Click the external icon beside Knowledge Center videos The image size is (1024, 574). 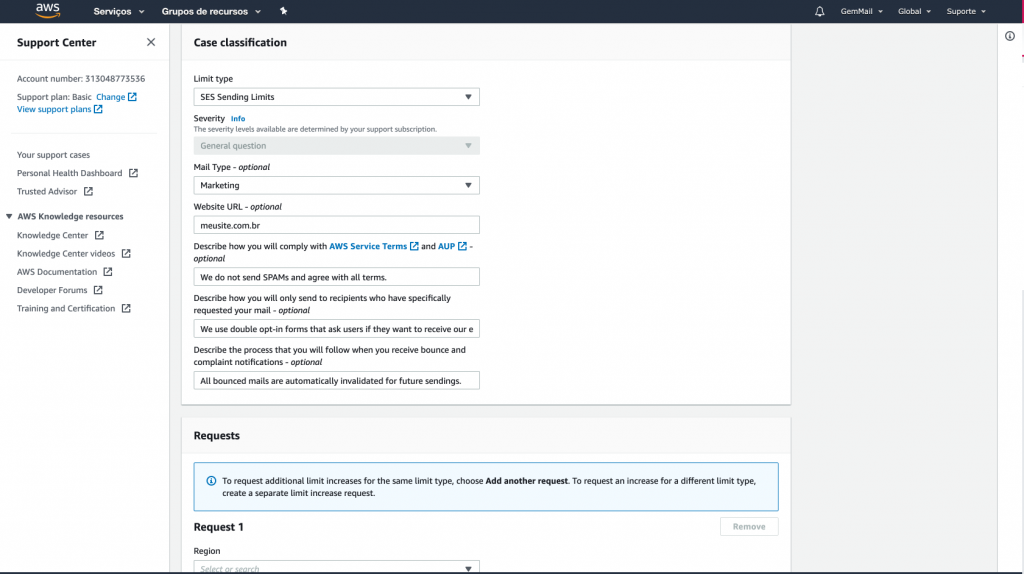(126, 253)
